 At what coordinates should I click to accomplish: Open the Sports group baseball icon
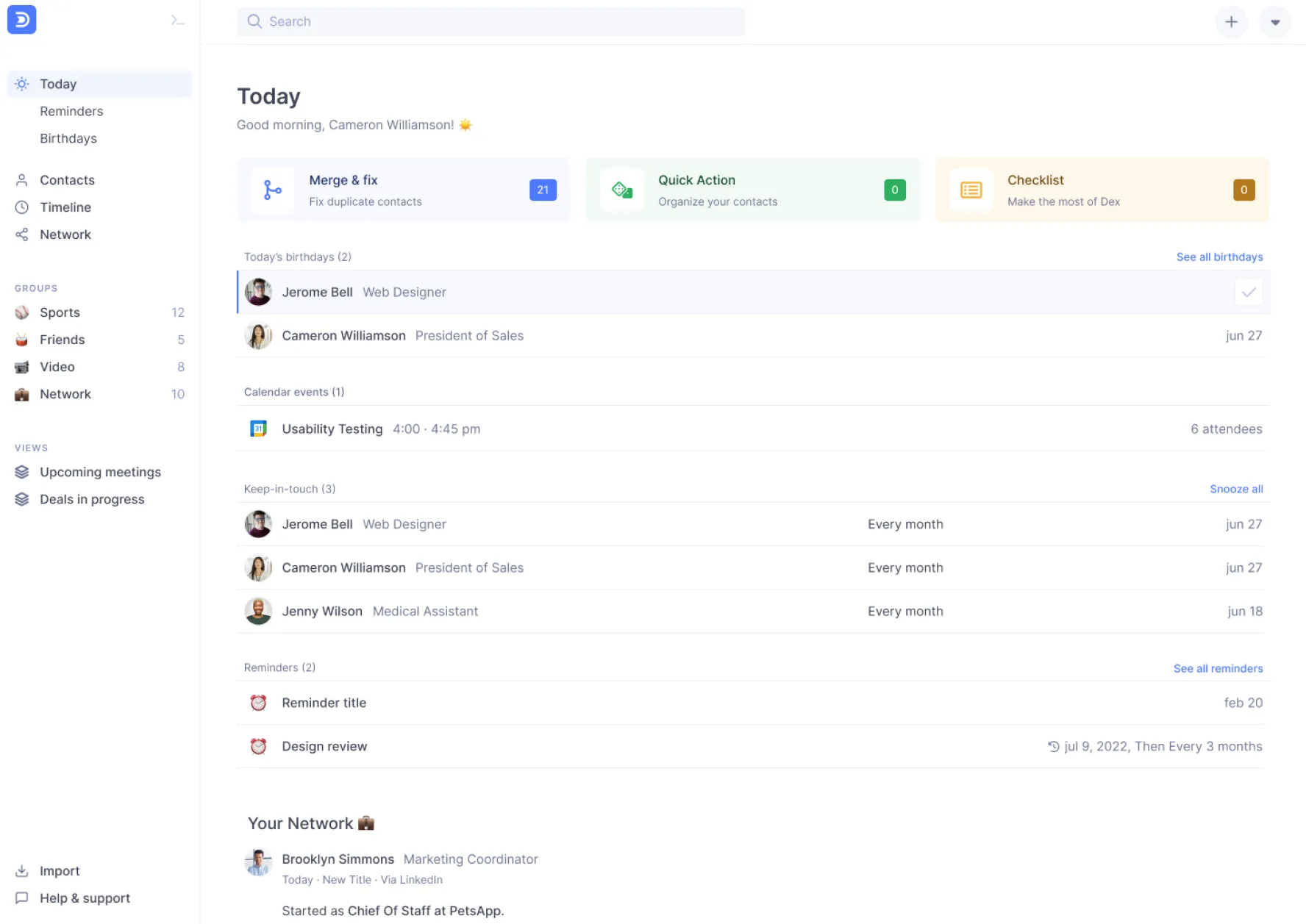22,312
